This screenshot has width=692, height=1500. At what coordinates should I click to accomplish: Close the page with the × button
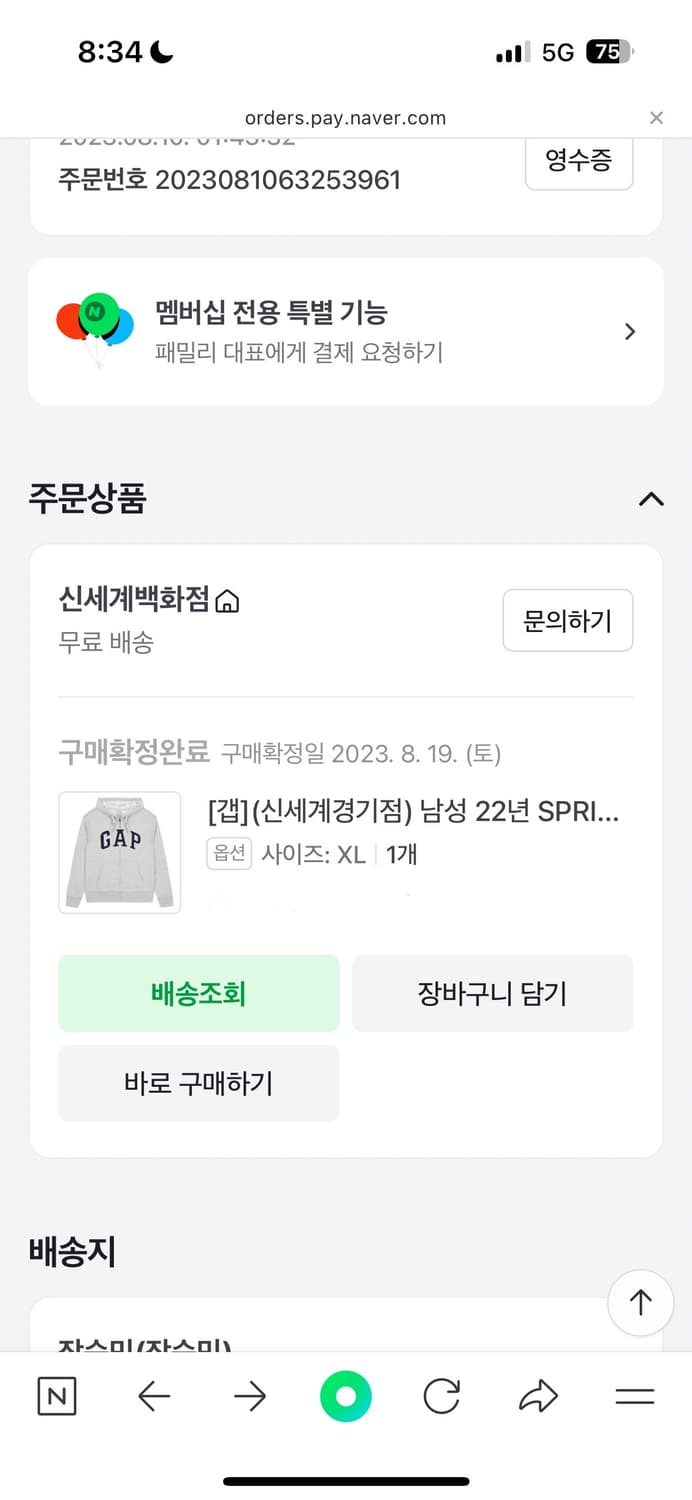click(x=656, y=117)
